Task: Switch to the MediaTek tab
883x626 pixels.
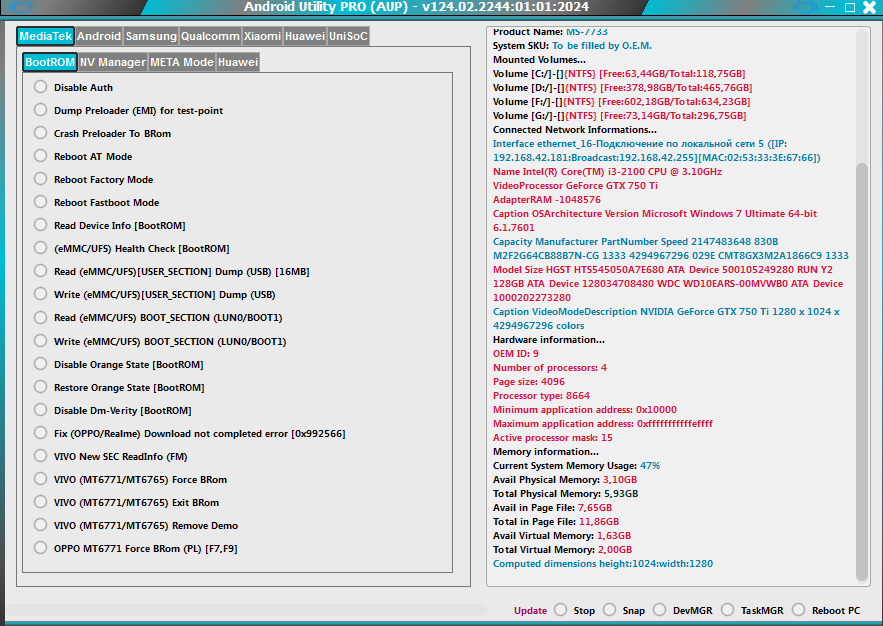Action: point(46,36)
